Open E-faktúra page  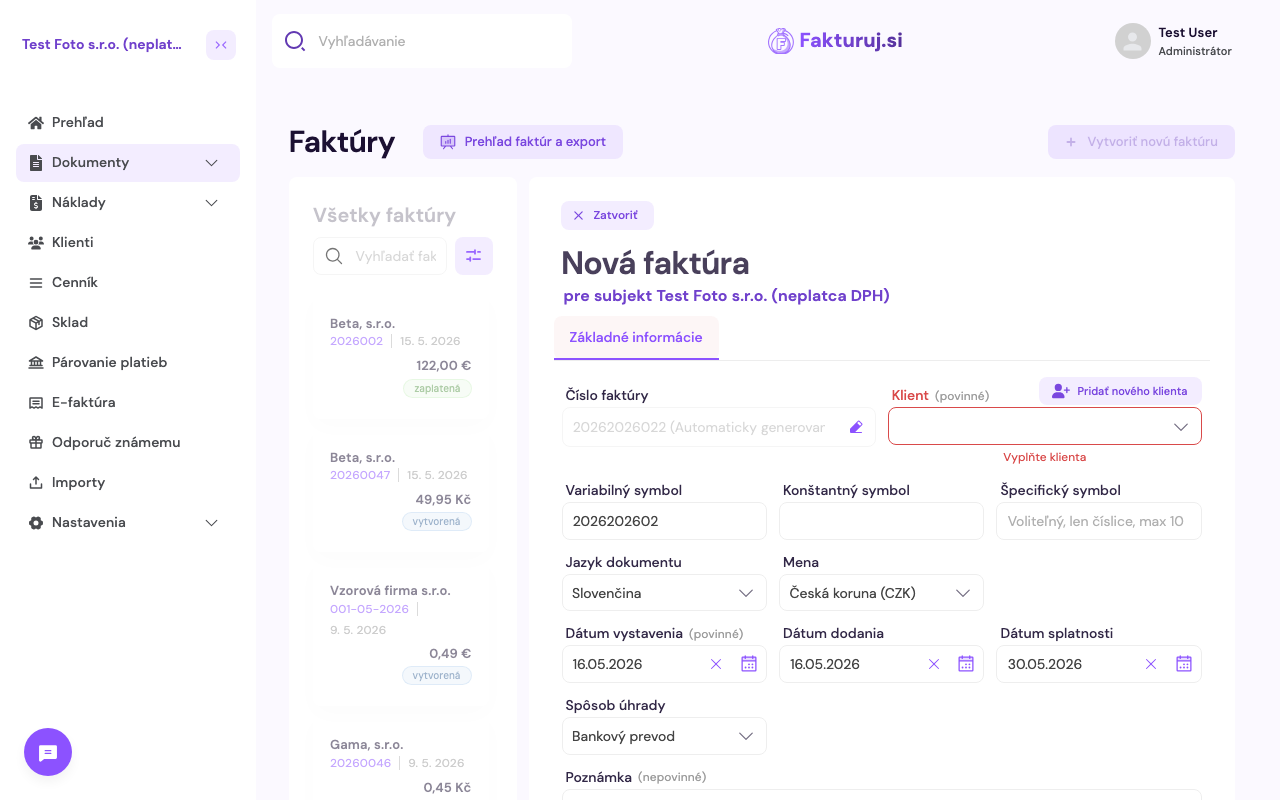[x=128, y=403]
